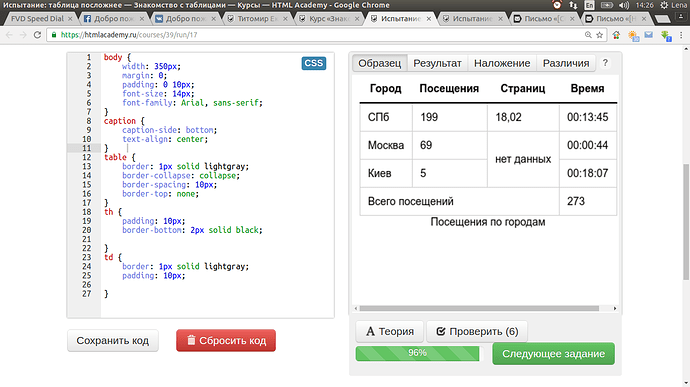Switch to the Наложение tab
Image resolution: width=690 pixels, height=387 pixels.
502,63
